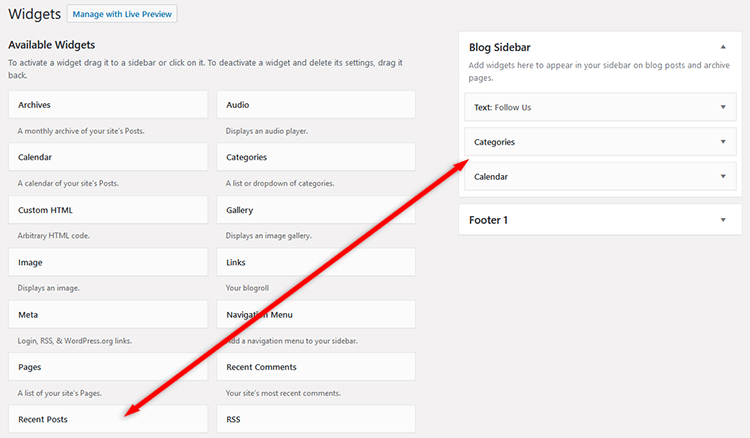Screen dimensions: 750x438
Task: Click the Available Widgets heading
Action: tap(52, 45)
